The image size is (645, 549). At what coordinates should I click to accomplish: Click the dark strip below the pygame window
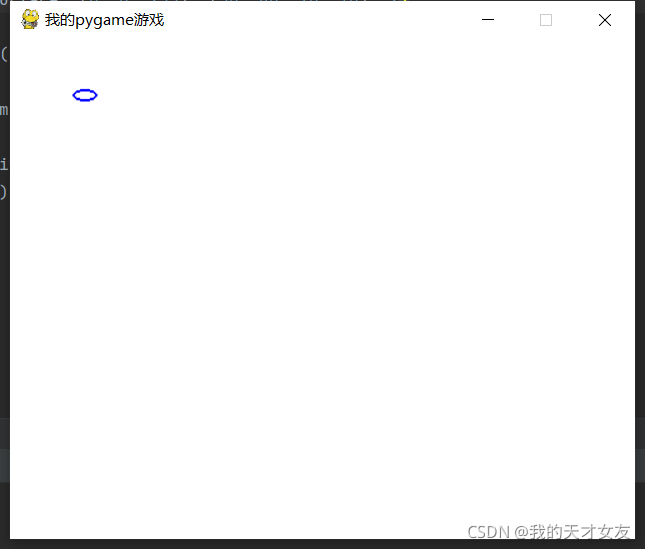(322, 544)
